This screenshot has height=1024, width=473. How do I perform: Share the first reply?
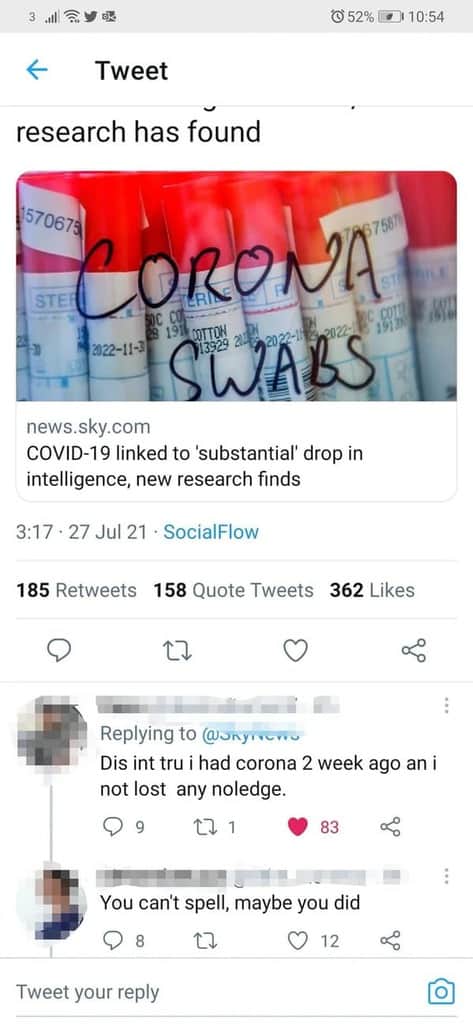(389, 827)
